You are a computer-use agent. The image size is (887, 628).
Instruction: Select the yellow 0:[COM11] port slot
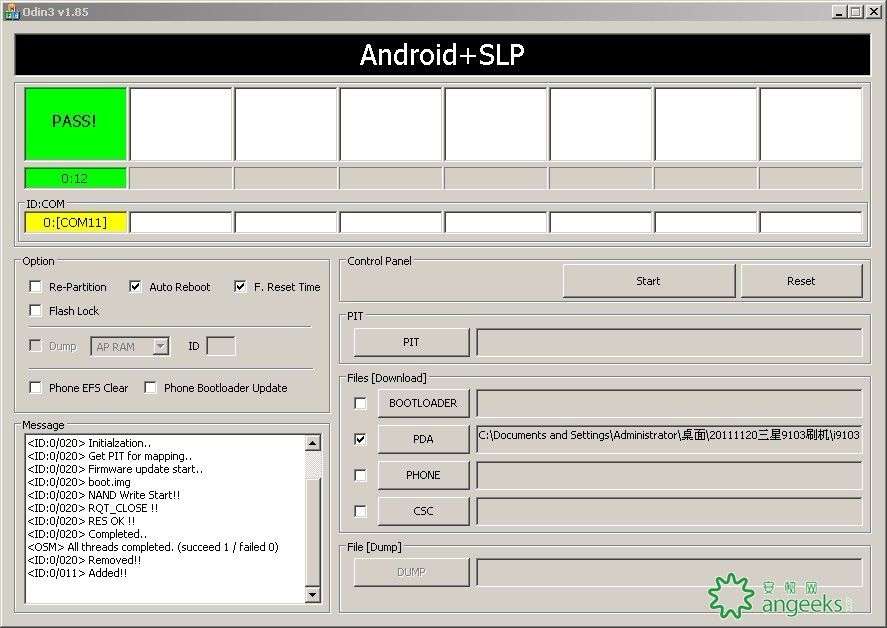75,222
